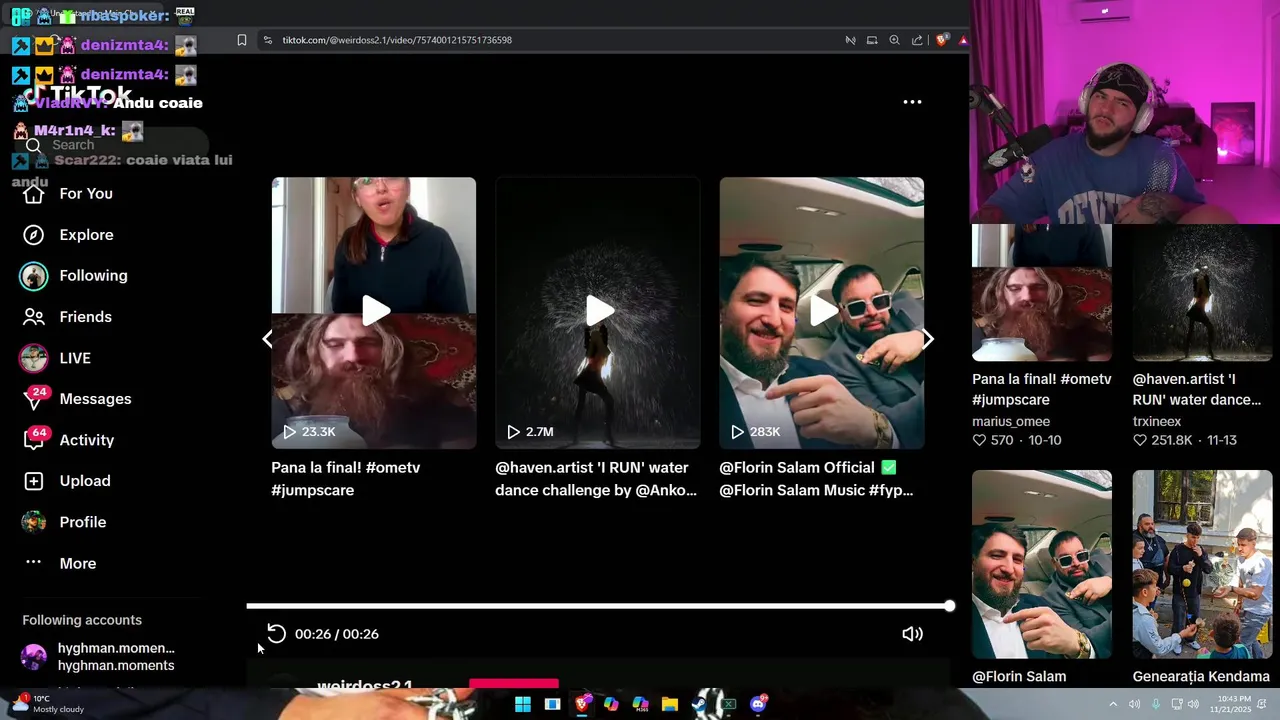This screenshot has width=1280, height=720.
Task: Click the marius_omee author name
Action: (x=1011, y=422)
